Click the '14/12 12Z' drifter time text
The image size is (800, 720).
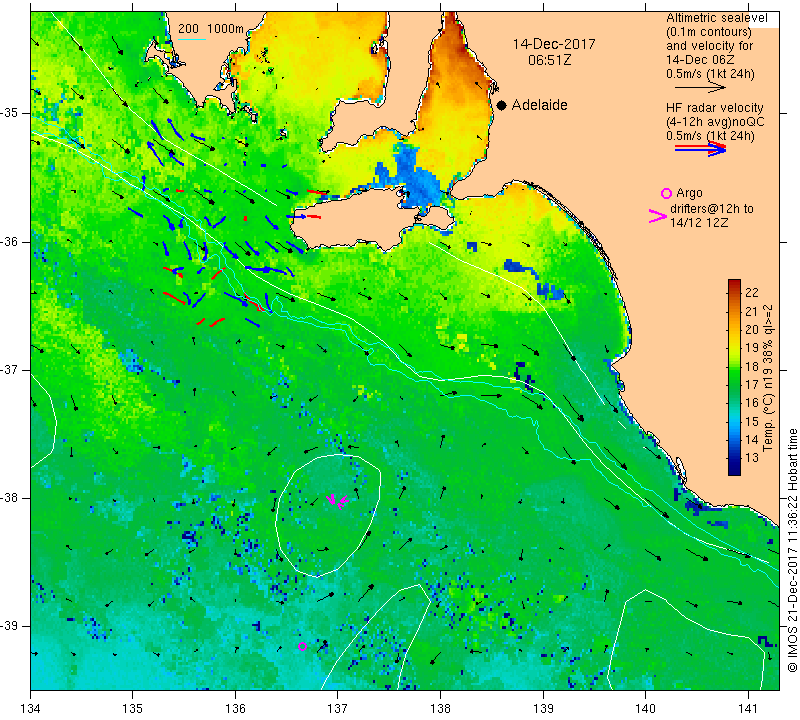pyautogui.click(x=699, y=223)
